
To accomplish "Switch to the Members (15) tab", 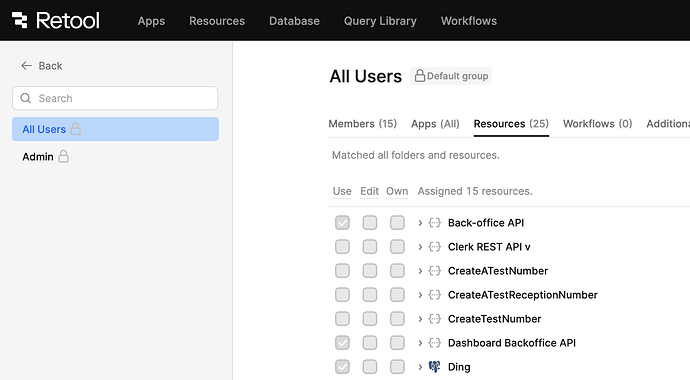I will [x=363, y=124].
